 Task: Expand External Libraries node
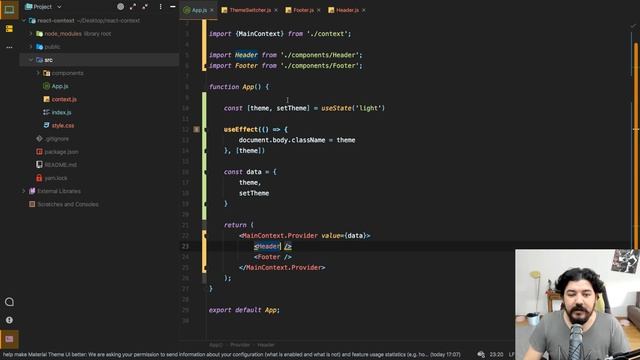24,191
